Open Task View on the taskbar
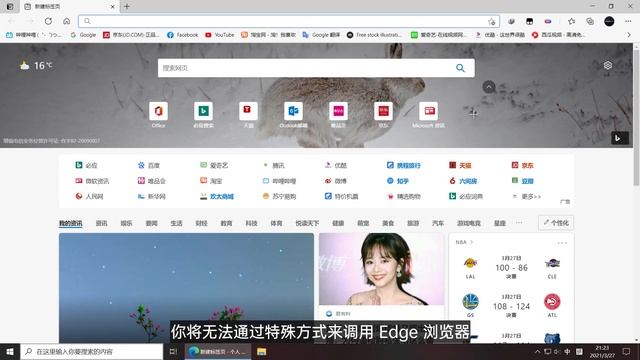The image size is (640, 360). pyautogui.click(x=173, y=351)
